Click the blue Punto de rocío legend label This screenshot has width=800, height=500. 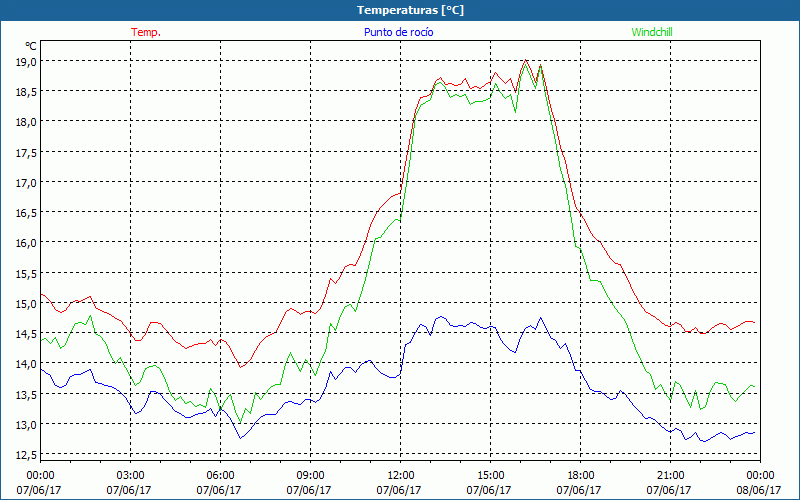(398, 32)
